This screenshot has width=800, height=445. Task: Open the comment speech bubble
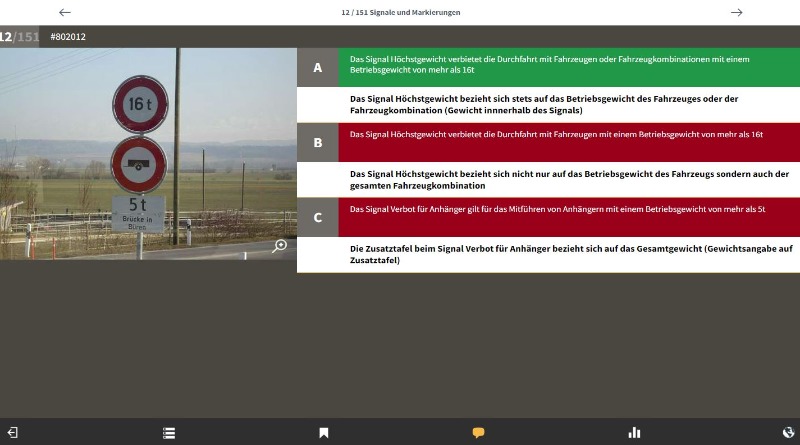coord(478,433)
